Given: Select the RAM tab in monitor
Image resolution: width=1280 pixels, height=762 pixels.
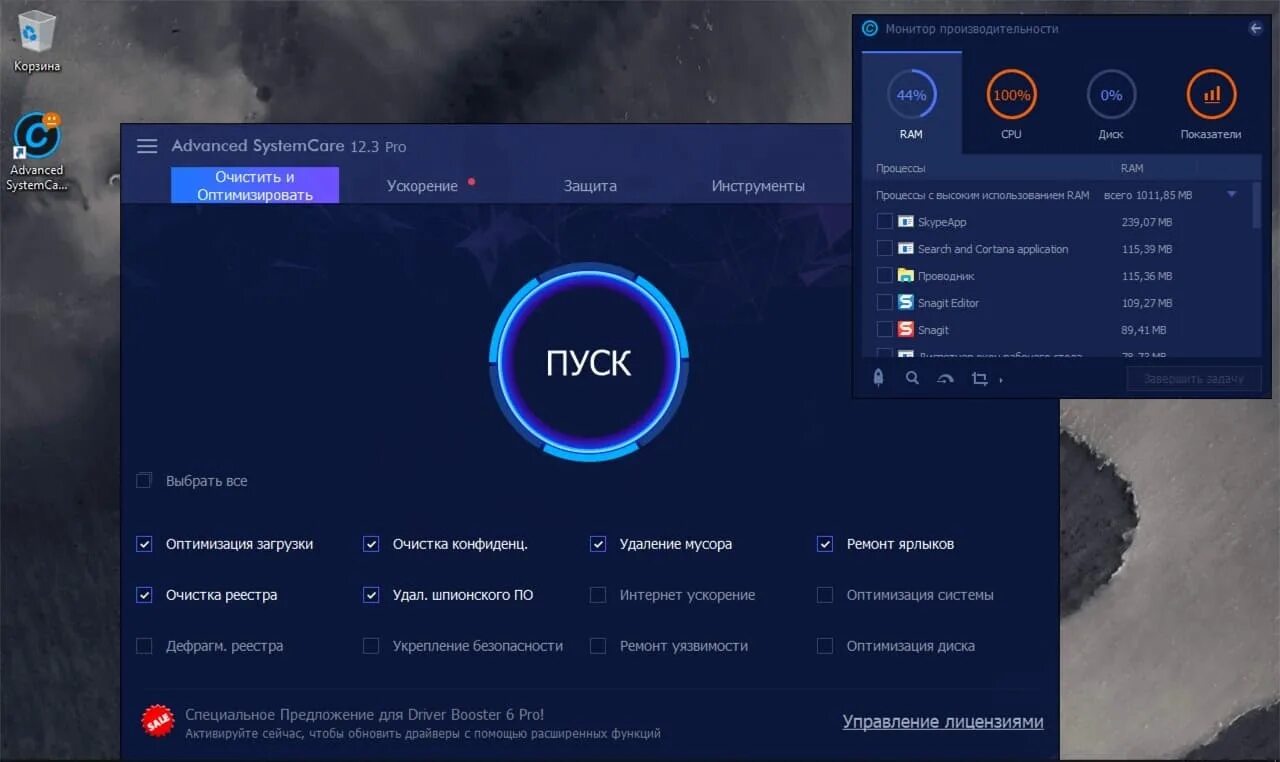Looking at the screenshot, I should pyautogui.click(x=911, y=103).
